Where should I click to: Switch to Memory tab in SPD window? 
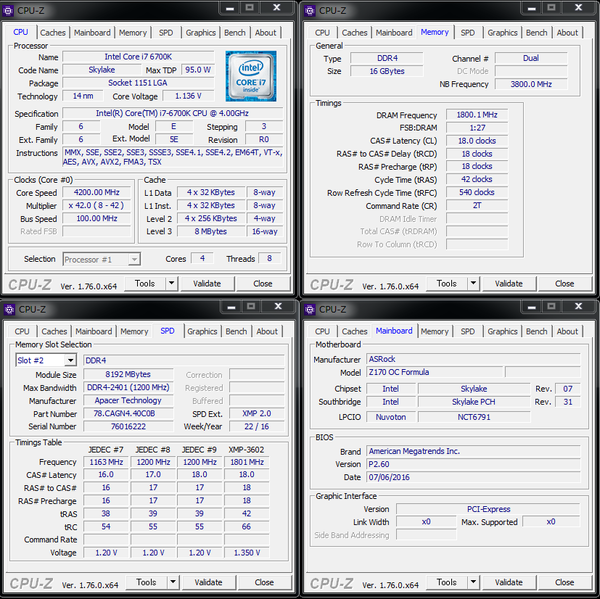(134, 331)
